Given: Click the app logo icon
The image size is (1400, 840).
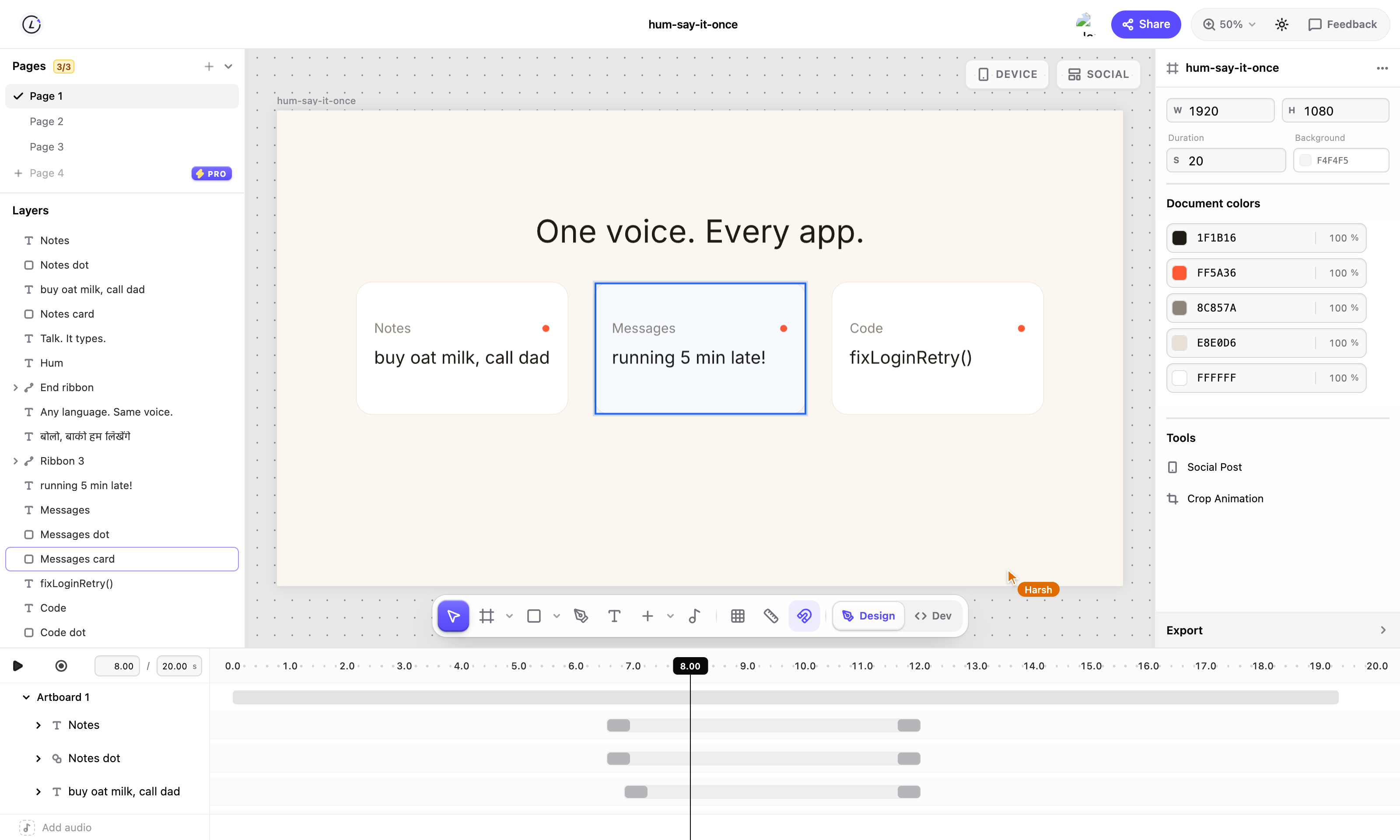Looking at the screenshot, I should point(31,24).
